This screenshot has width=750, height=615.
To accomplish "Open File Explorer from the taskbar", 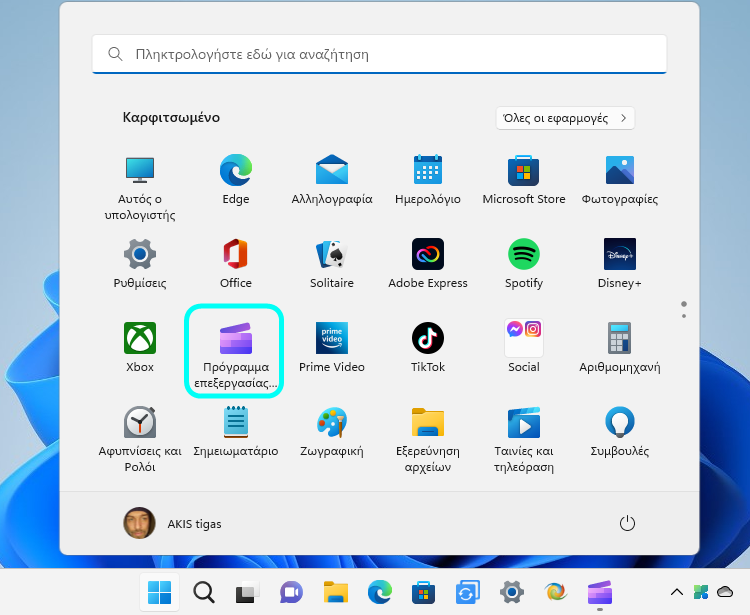I will coord(336,593).
